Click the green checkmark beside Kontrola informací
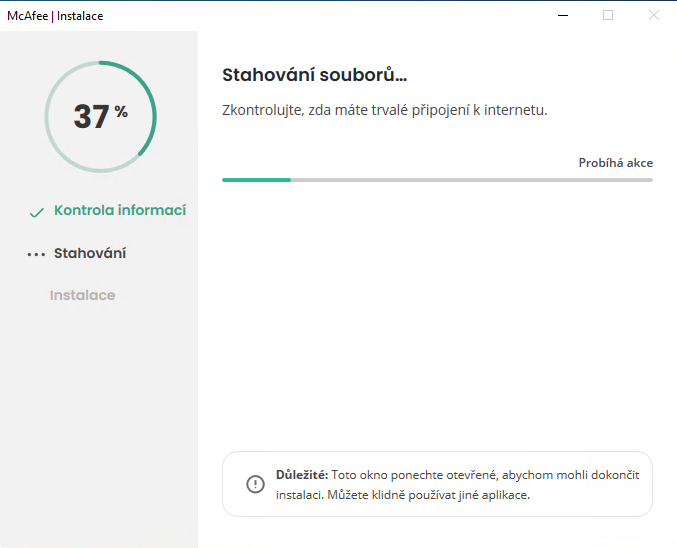This screenshot has height=548, width=677. tap(37, 212)
